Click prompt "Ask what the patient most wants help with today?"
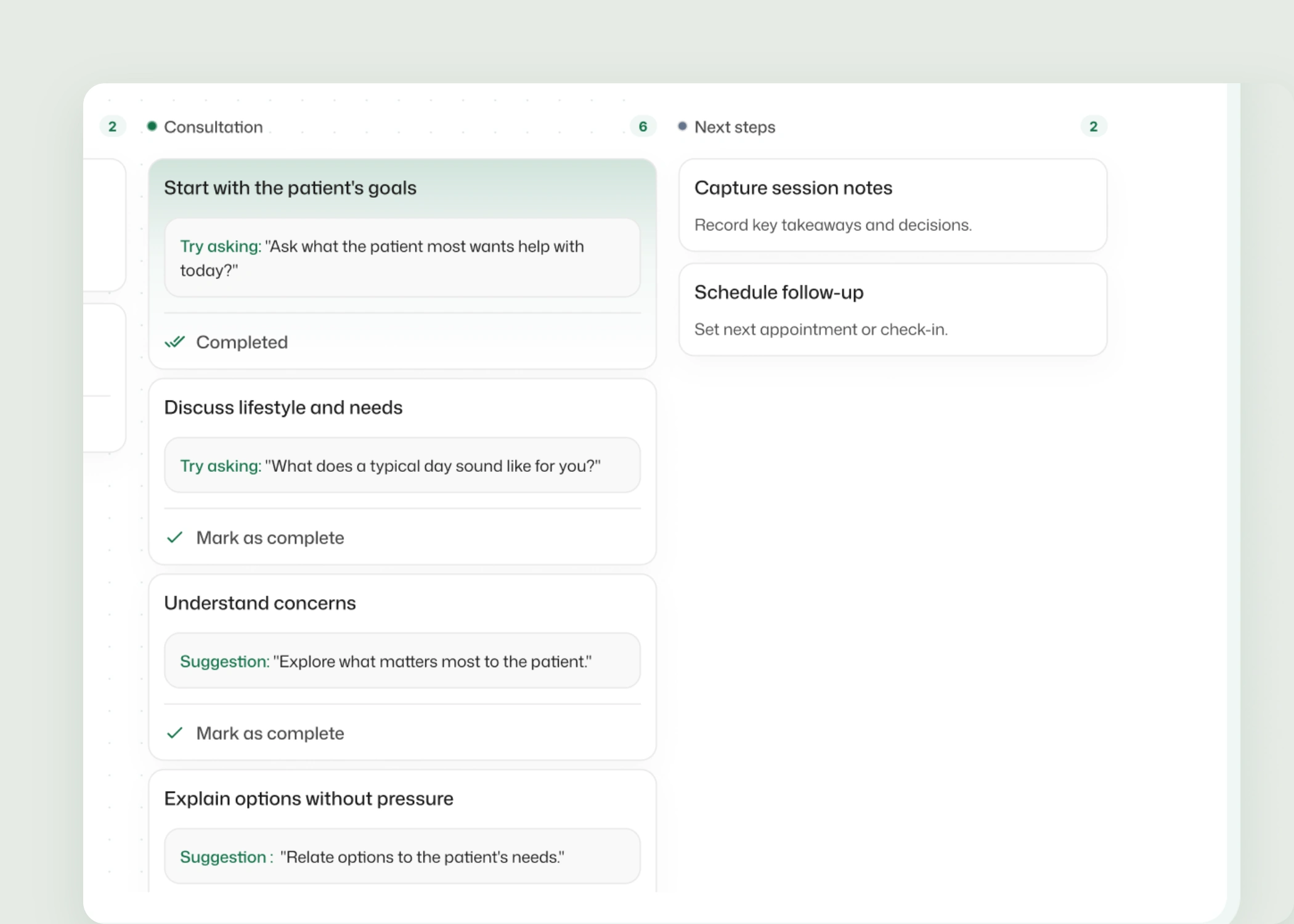 point(402,258)
